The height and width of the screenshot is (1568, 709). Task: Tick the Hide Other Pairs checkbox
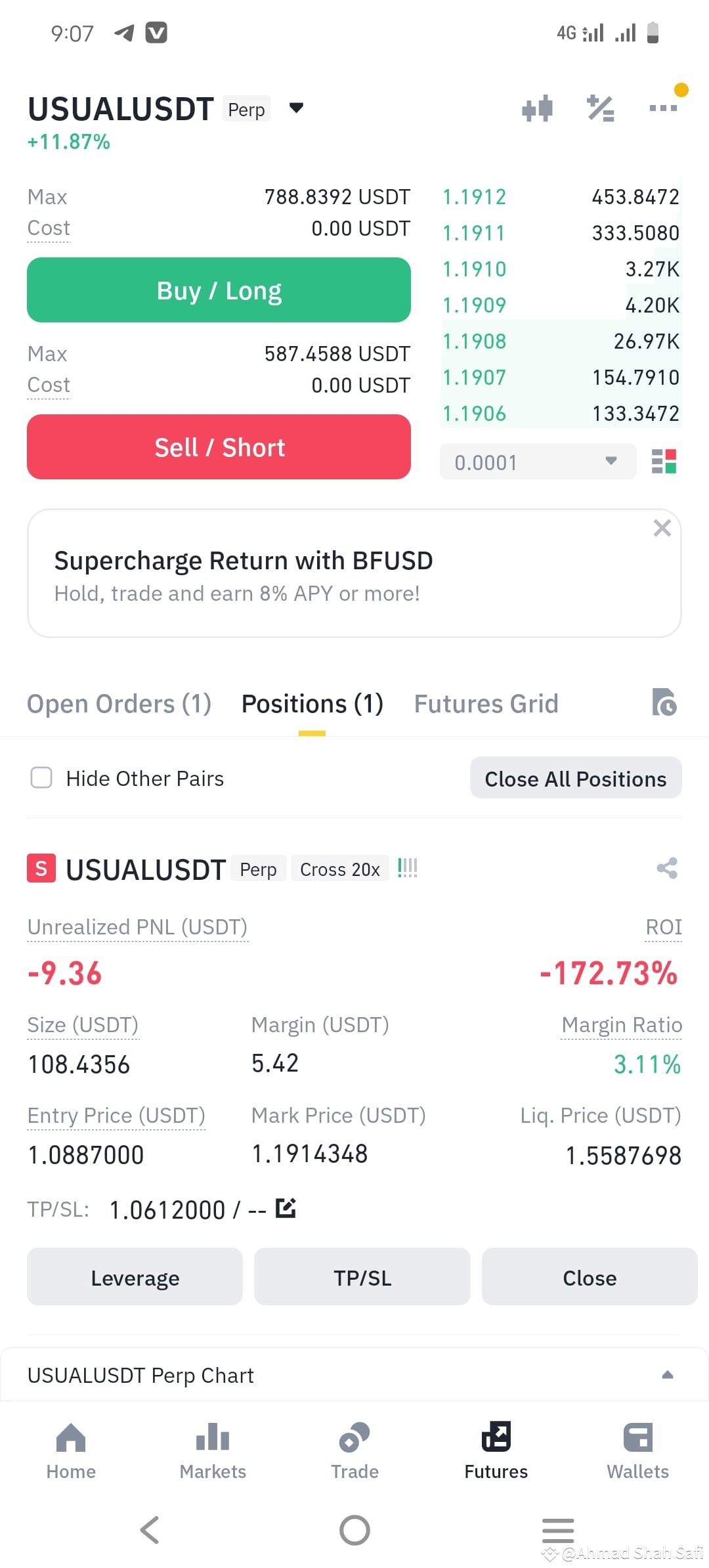[41, 778]
